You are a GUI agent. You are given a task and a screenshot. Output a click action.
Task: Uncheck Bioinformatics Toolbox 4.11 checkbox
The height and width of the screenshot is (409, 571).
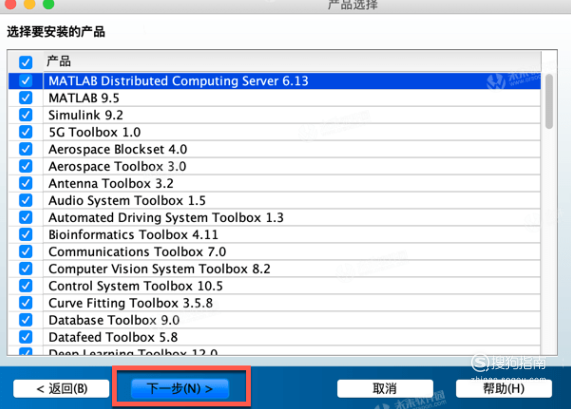pos(25,235)
